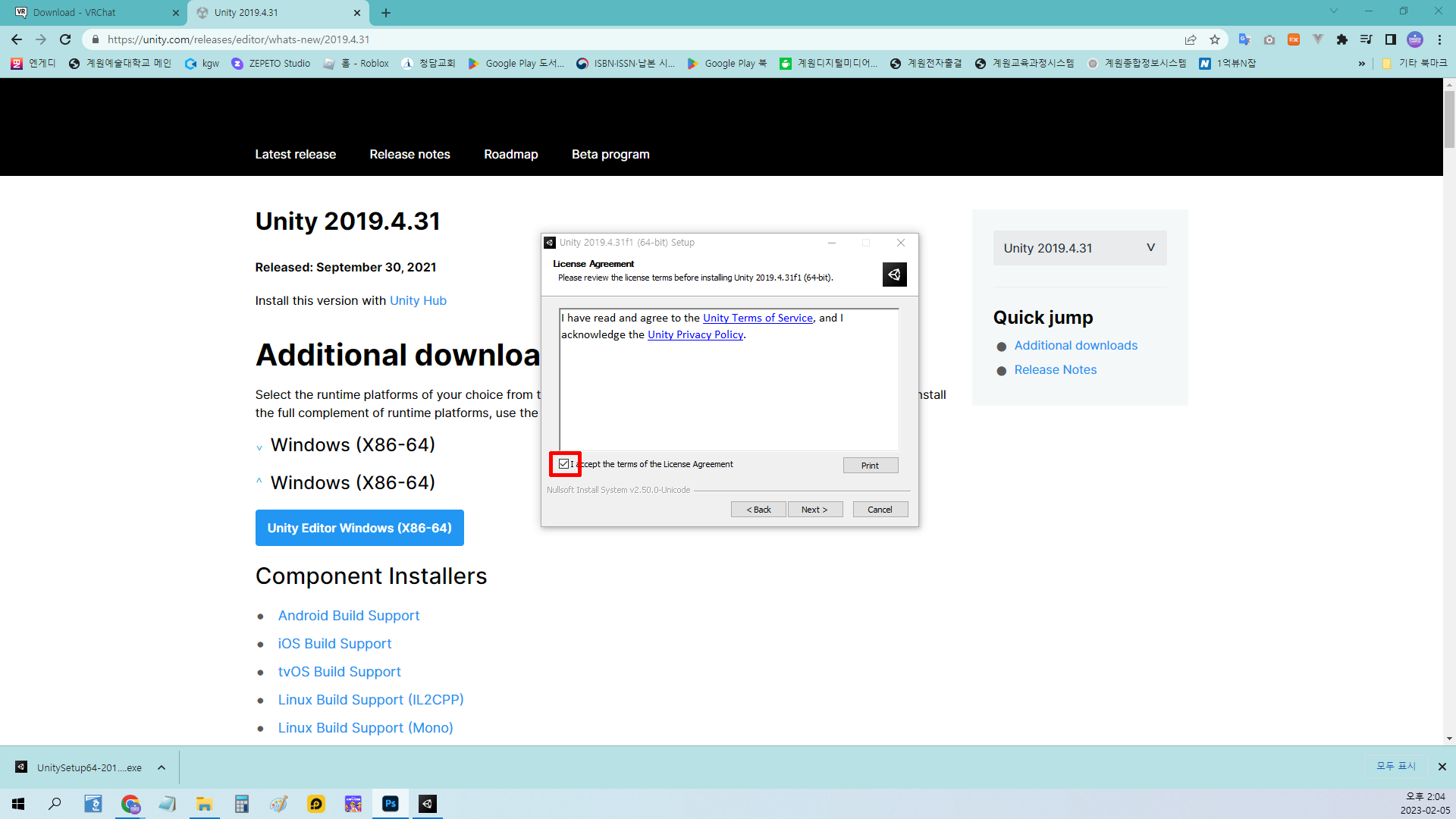Click Next in the Unity setup dialog
This screenshot has width=1456, height=819.
pos(814,510)
